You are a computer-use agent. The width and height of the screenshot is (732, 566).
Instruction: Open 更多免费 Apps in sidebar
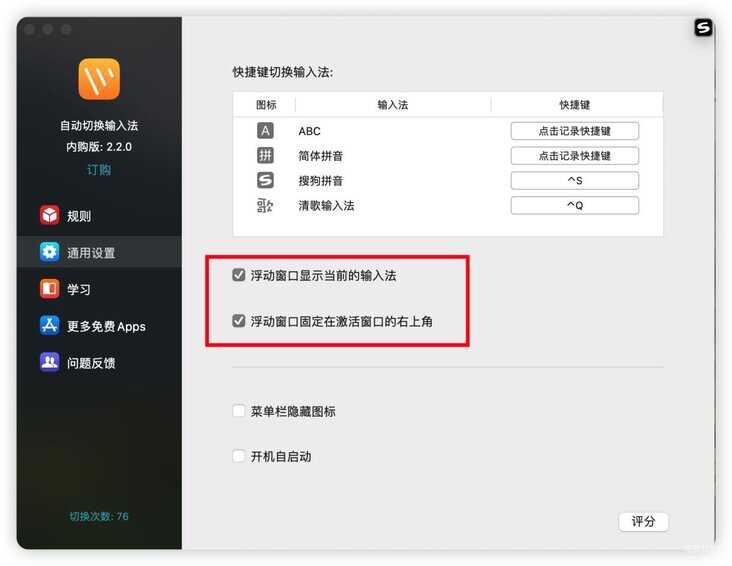pos(99,325)
